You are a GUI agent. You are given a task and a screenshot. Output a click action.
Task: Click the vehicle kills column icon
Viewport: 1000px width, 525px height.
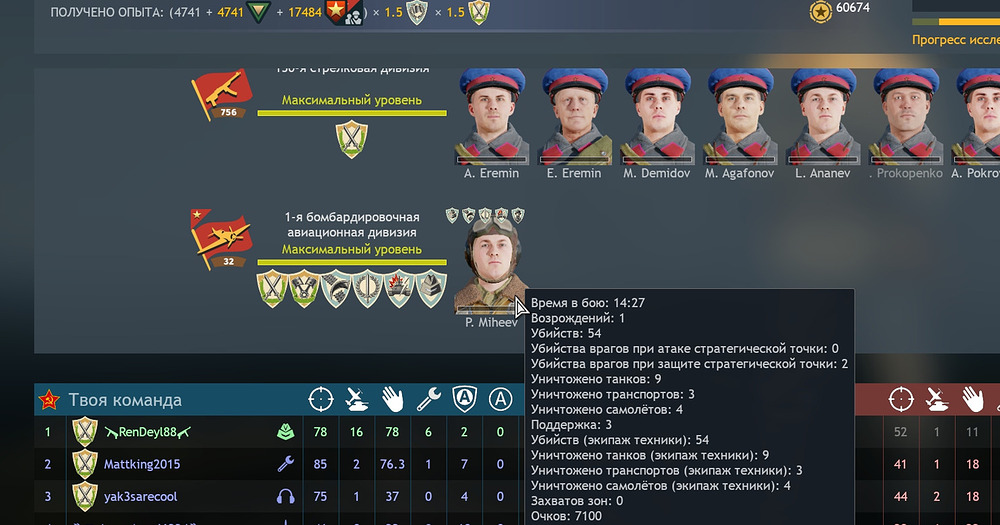coord(357,400)
